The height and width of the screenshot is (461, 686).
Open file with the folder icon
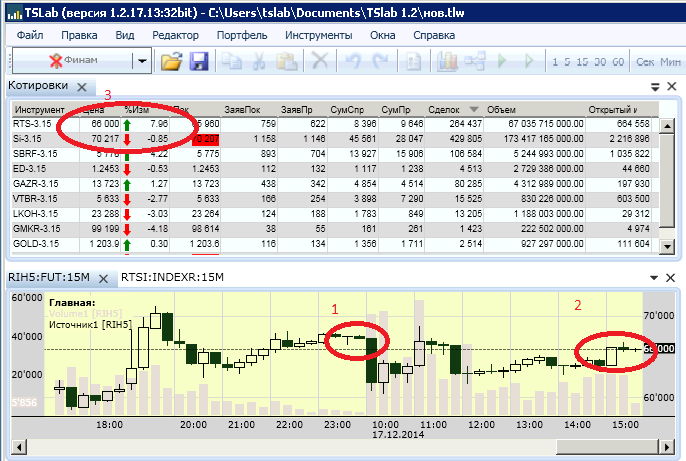pos(171,61)
